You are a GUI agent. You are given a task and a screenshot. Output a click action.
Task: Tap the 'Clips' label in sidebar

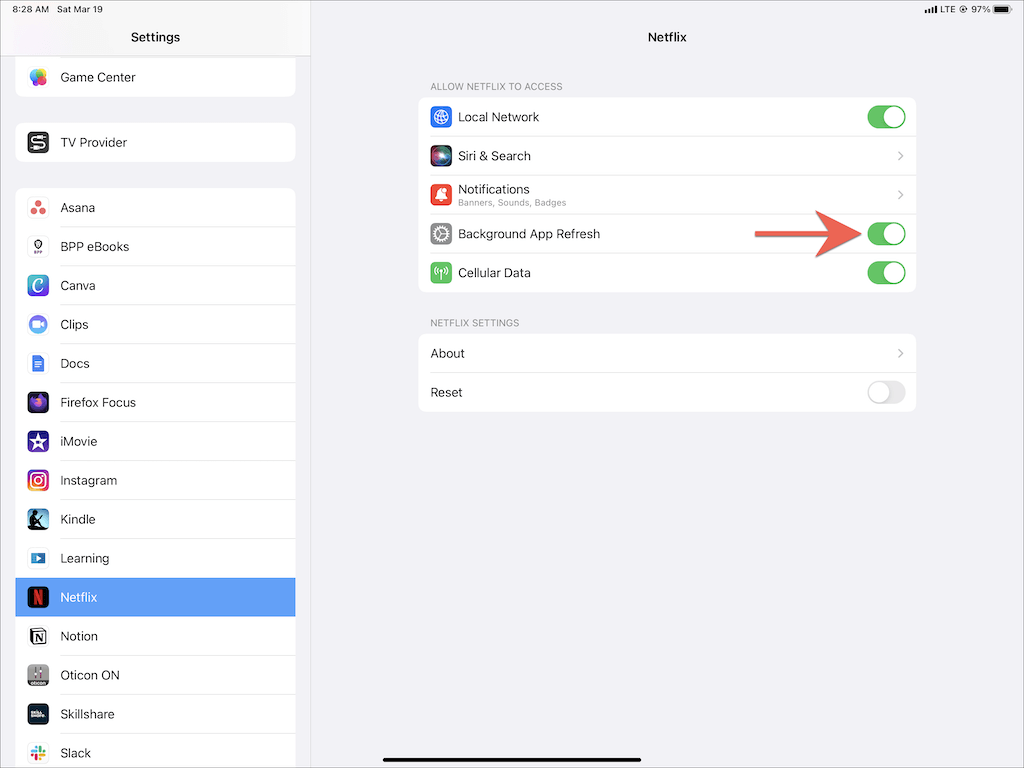coord(74,325)
